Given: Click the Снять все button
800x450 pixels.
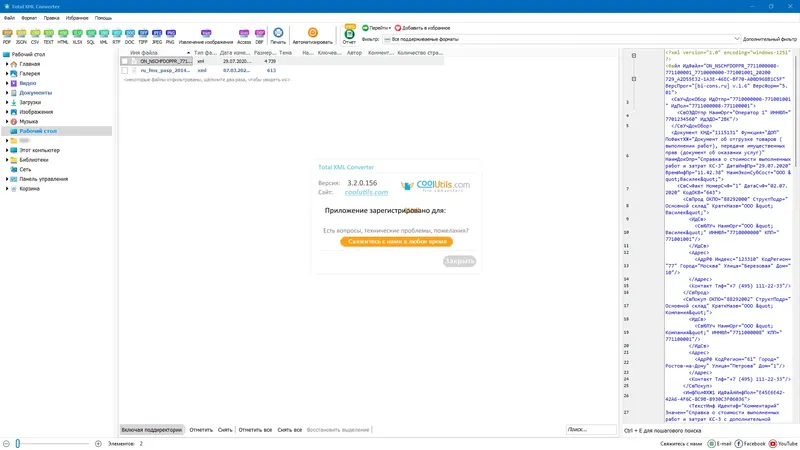Looking at the screenshot, I should [290, 430].
